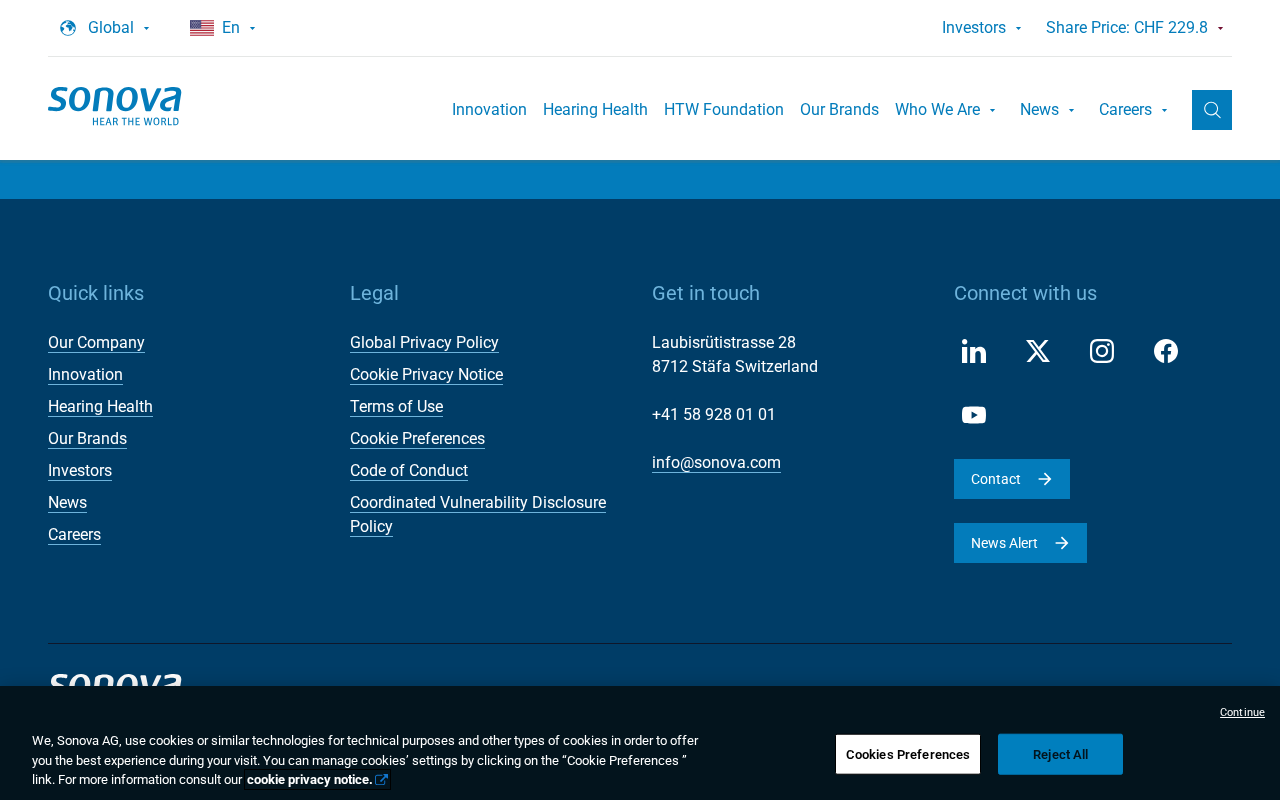Open the Instagram social icon

coord(1102,351)
